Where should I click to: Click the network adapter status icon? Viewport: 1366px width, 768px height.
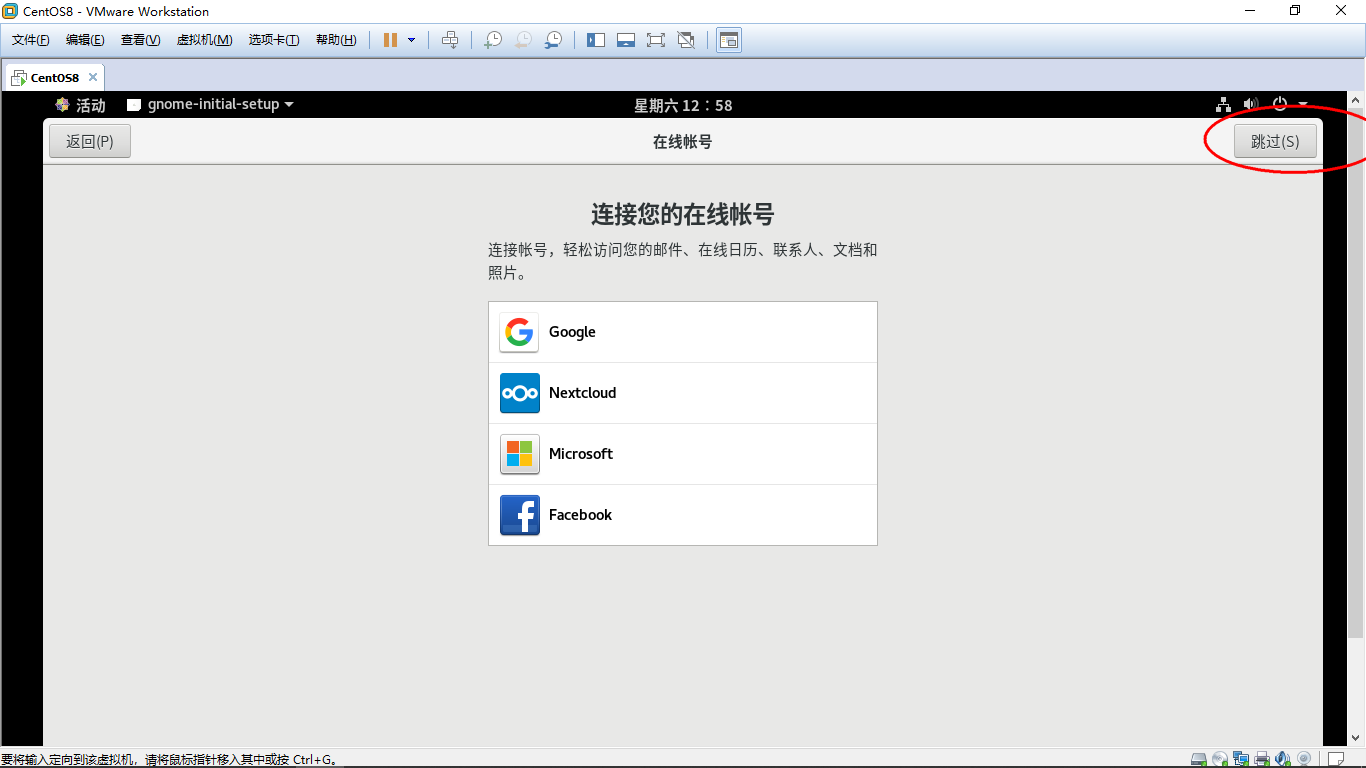(x=1241, y=759)
